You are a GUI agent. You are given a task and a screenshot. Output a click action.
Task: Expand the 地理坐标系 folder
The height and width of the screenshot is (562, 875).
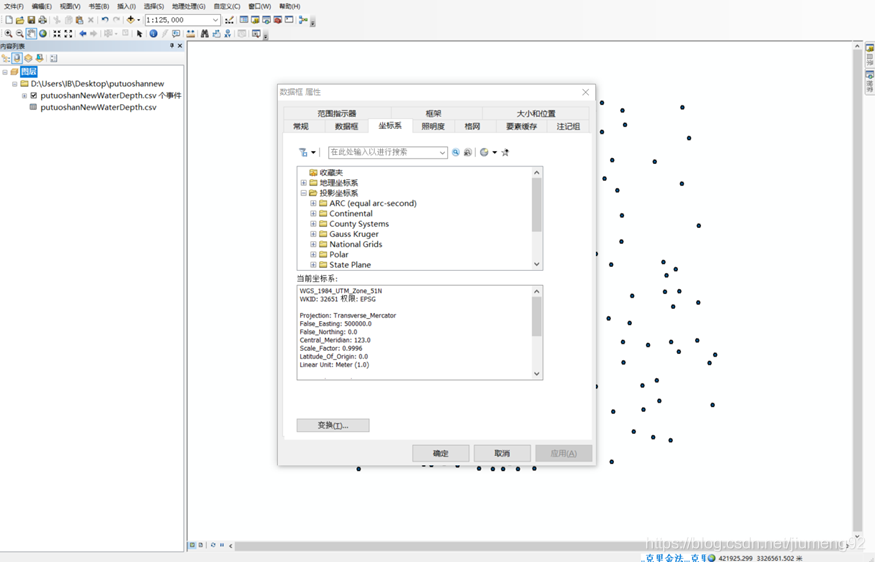point(304,183)
